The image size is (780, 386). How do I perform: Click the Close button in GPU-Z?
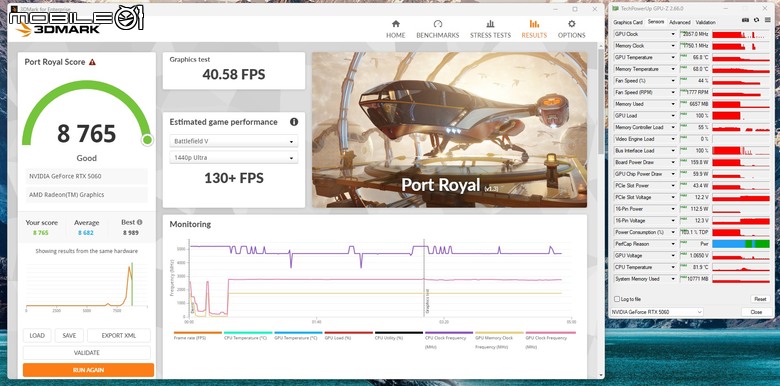click(x=756, y=312)
